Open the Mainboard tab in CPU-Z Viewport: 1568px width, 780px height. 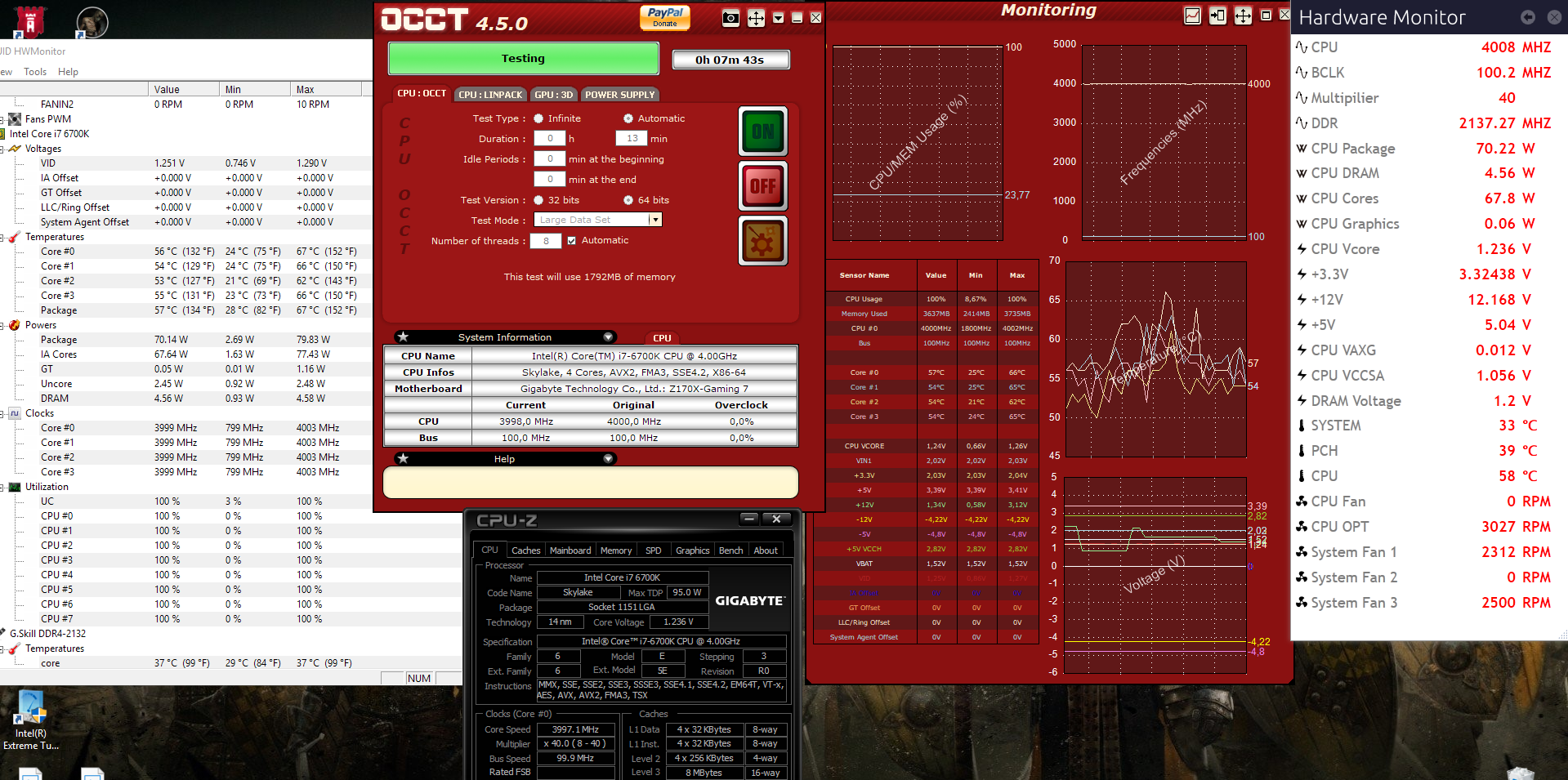570,550
